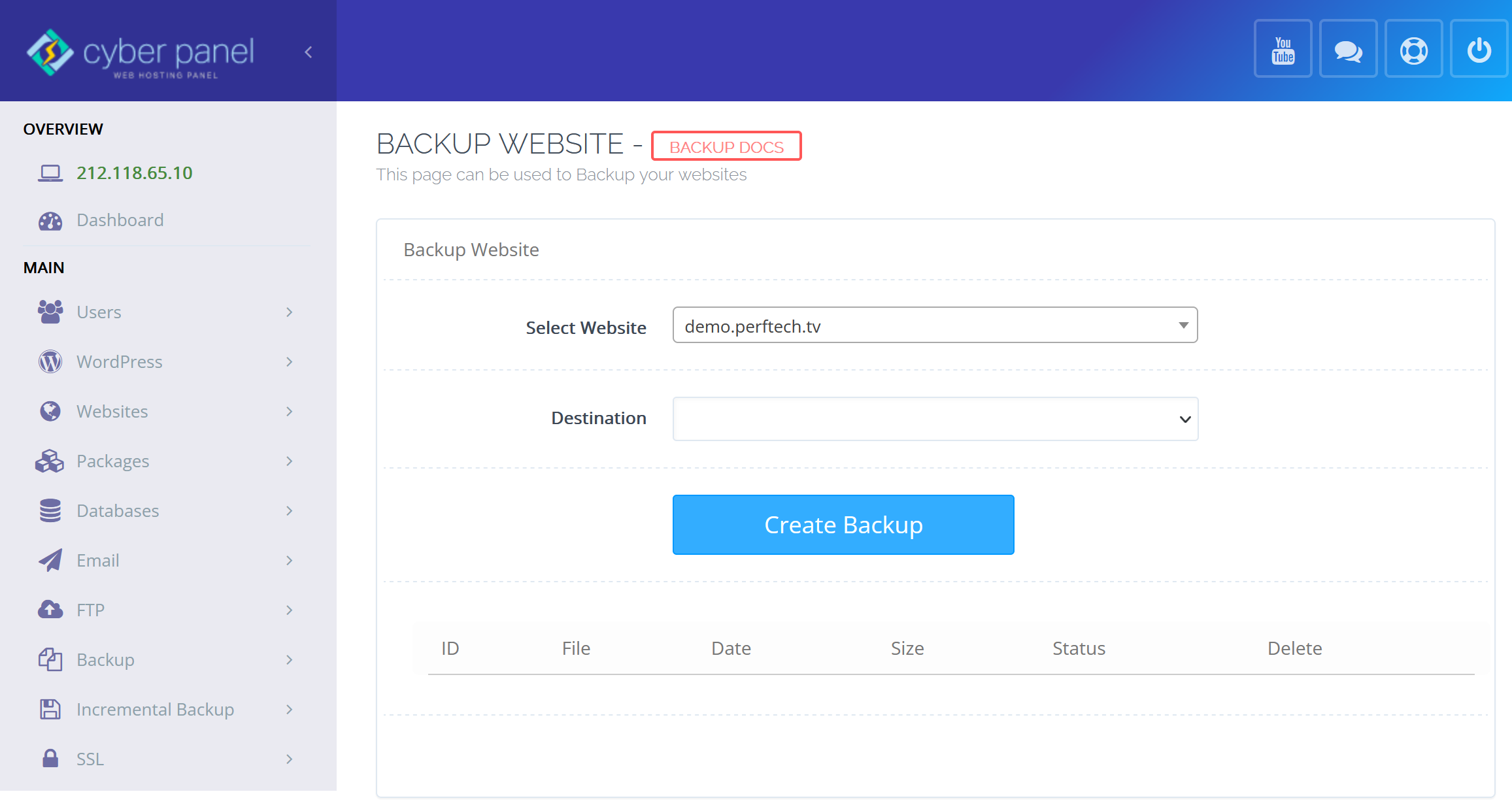The image size is (1512, 811).
Task: Expand the Databases menu chevron
Action: (290, 511)
